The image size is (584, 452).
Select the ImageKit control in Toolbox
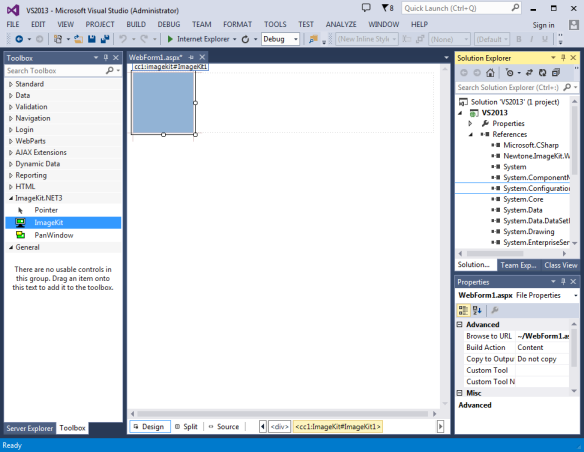[63, 223]
